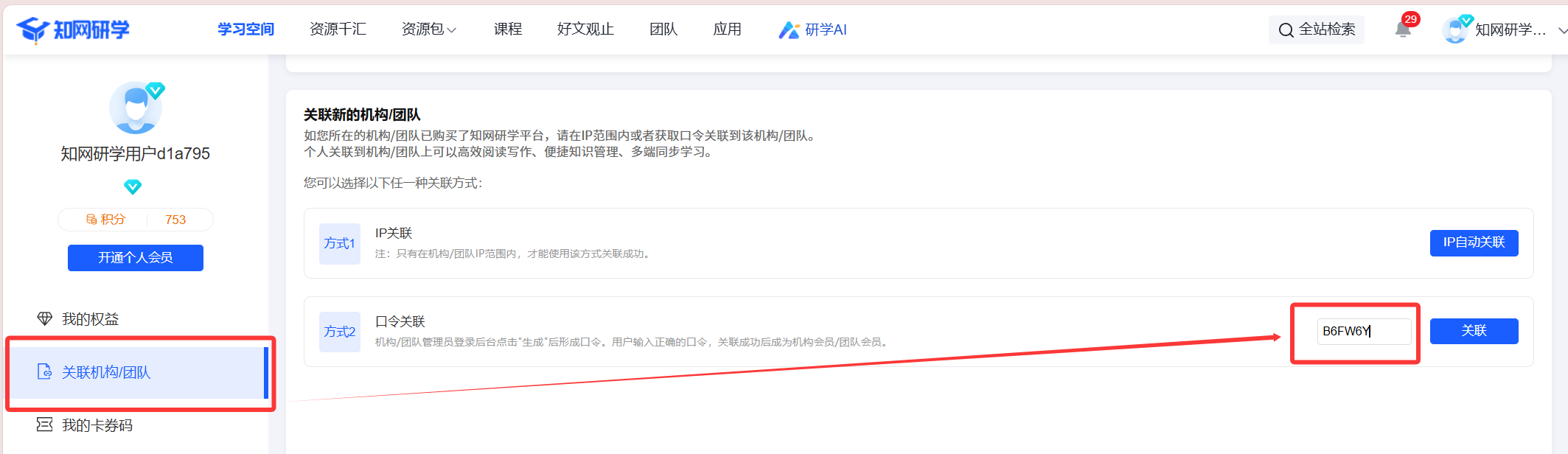
Task: Open 我的卡券码 in the sidebar
Action: [97, 425]
